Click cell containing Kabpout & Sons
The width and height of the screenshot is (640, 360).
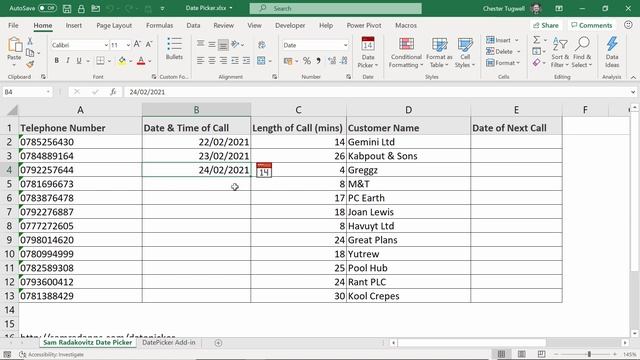pyautogui.click(x=408, y=156)
